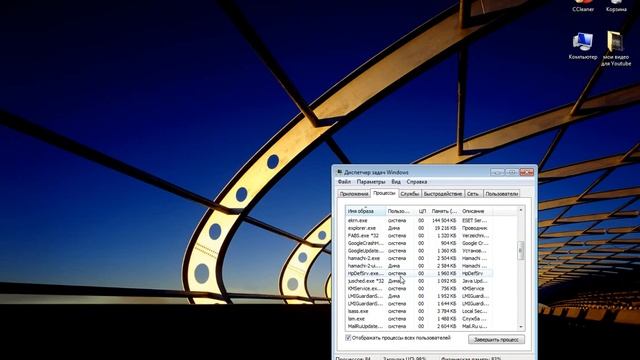Select the lsm.exe process
The height and width of the screenshot is (360, 640).
[419, 319]
